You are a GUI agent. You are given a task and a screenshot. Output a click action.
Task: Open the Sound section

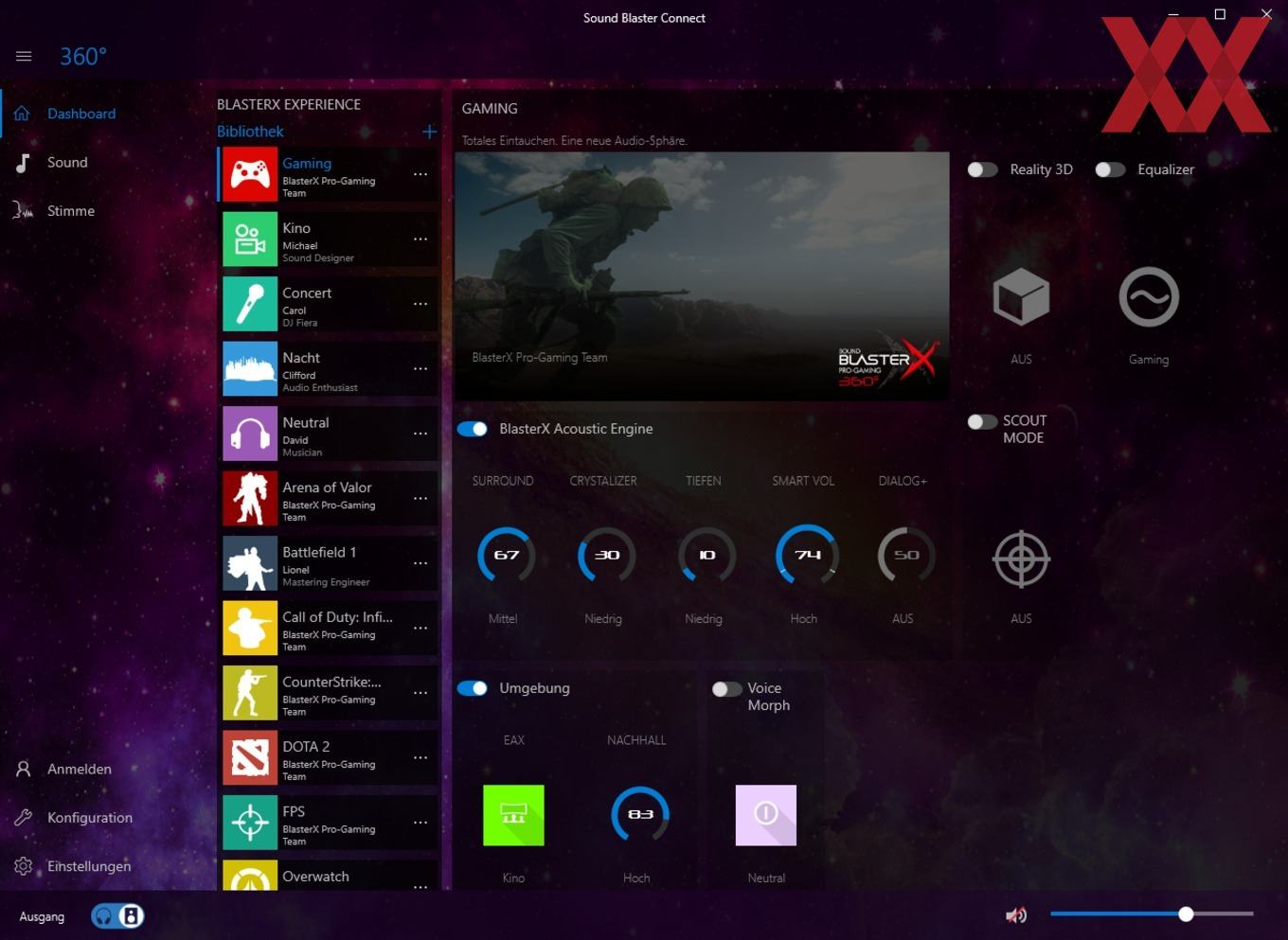(x=66, y=163)
